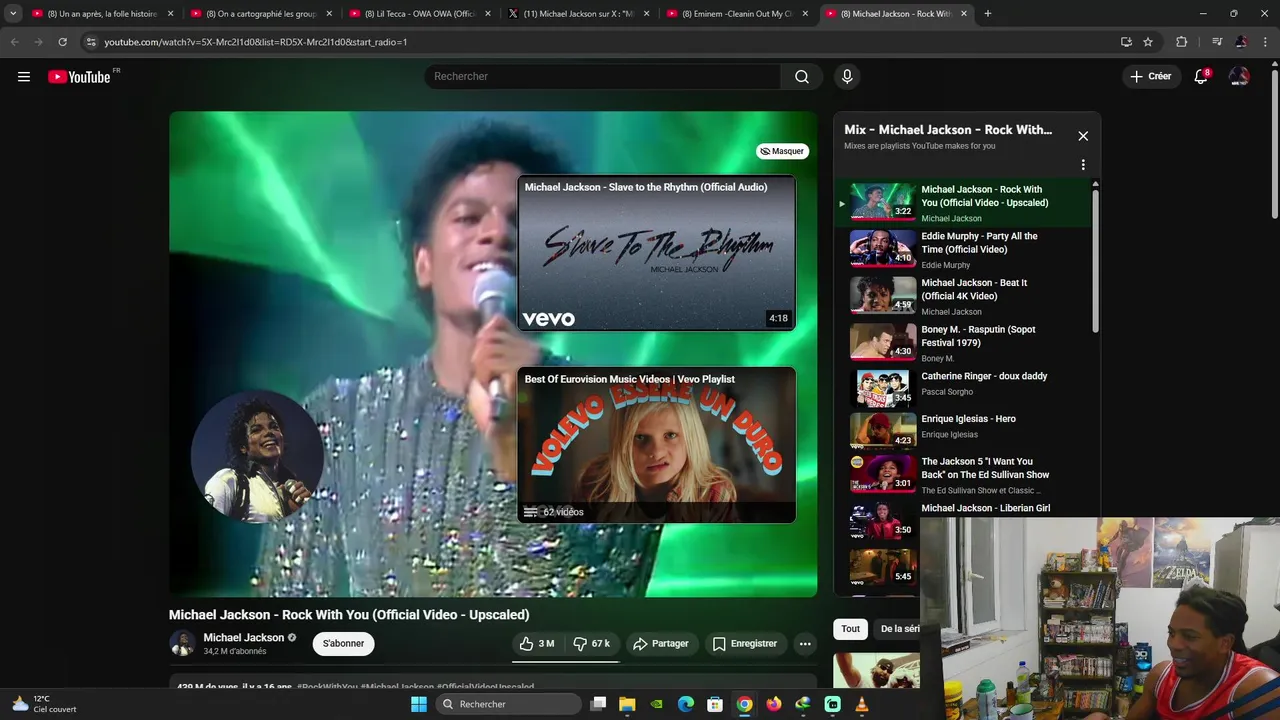
Task: Click the install app icon in address bar
Action: coord(1126,42)
